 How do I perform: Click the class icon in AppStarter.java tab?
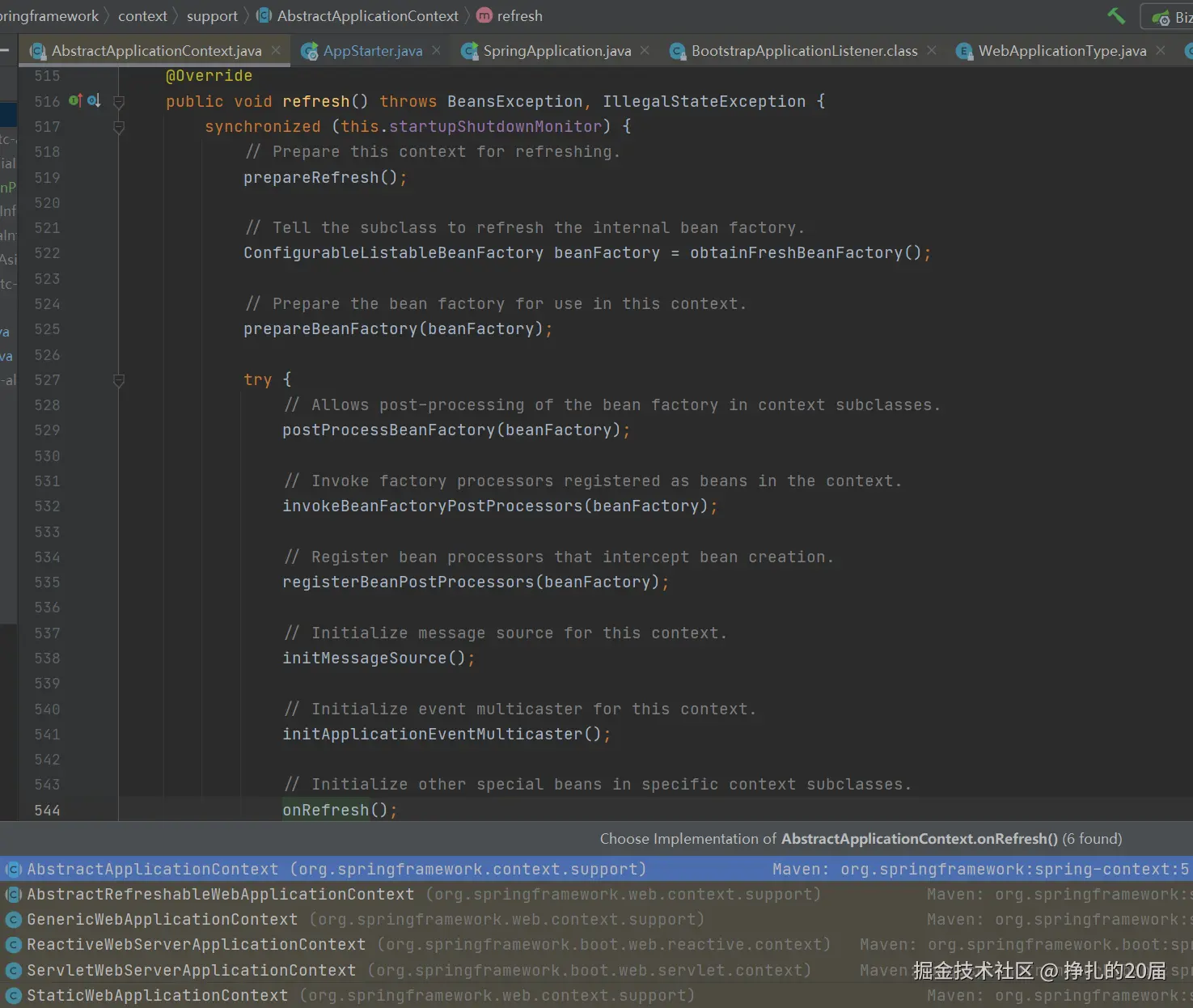pos(309,52)
